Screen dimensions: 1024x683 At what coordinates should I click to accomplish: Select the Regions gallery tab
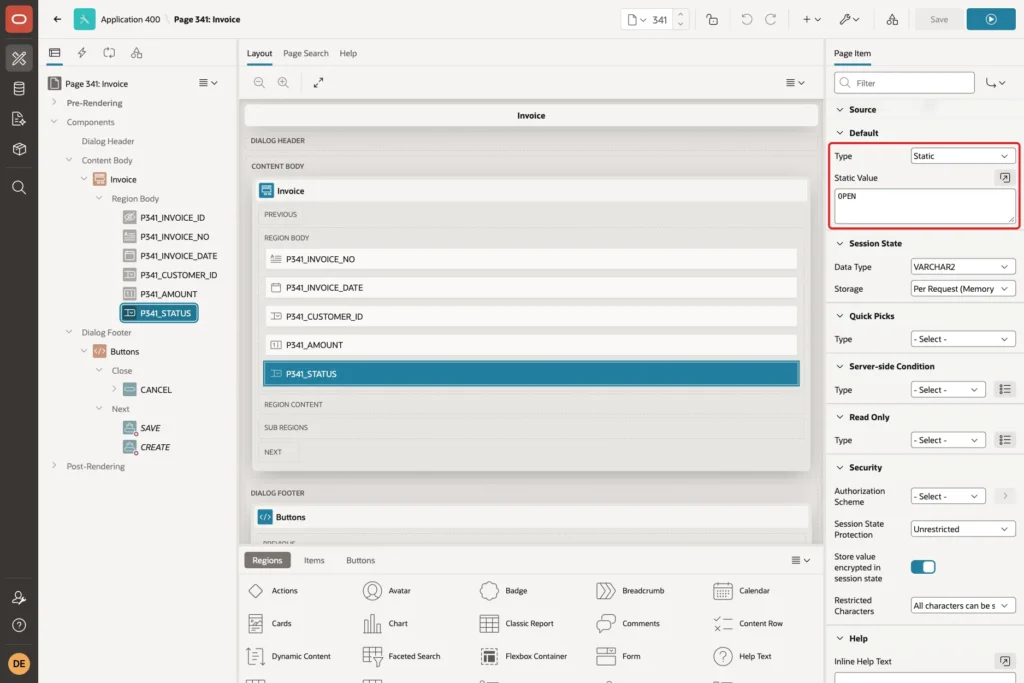point(267,560)
